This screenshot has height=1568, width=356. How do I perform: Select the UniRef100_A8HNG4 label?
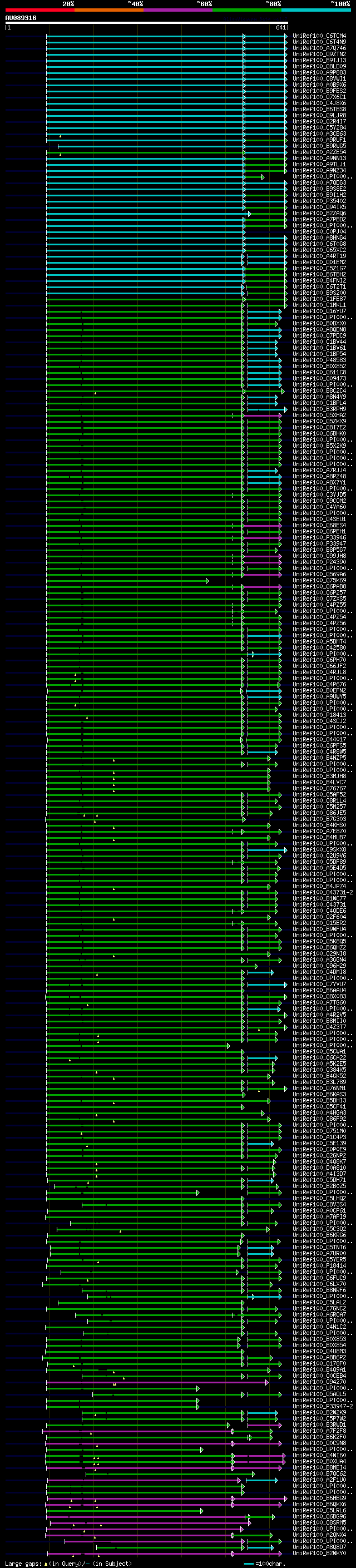319,238
